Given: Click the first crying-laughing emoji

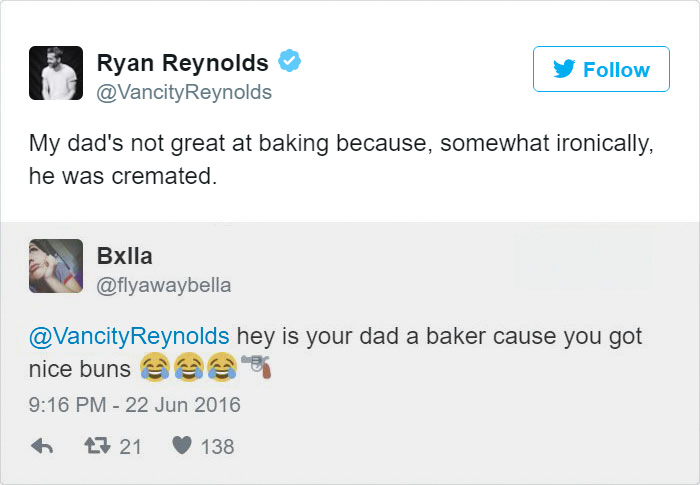Looking at the screenshot, I should coord(154,369).
